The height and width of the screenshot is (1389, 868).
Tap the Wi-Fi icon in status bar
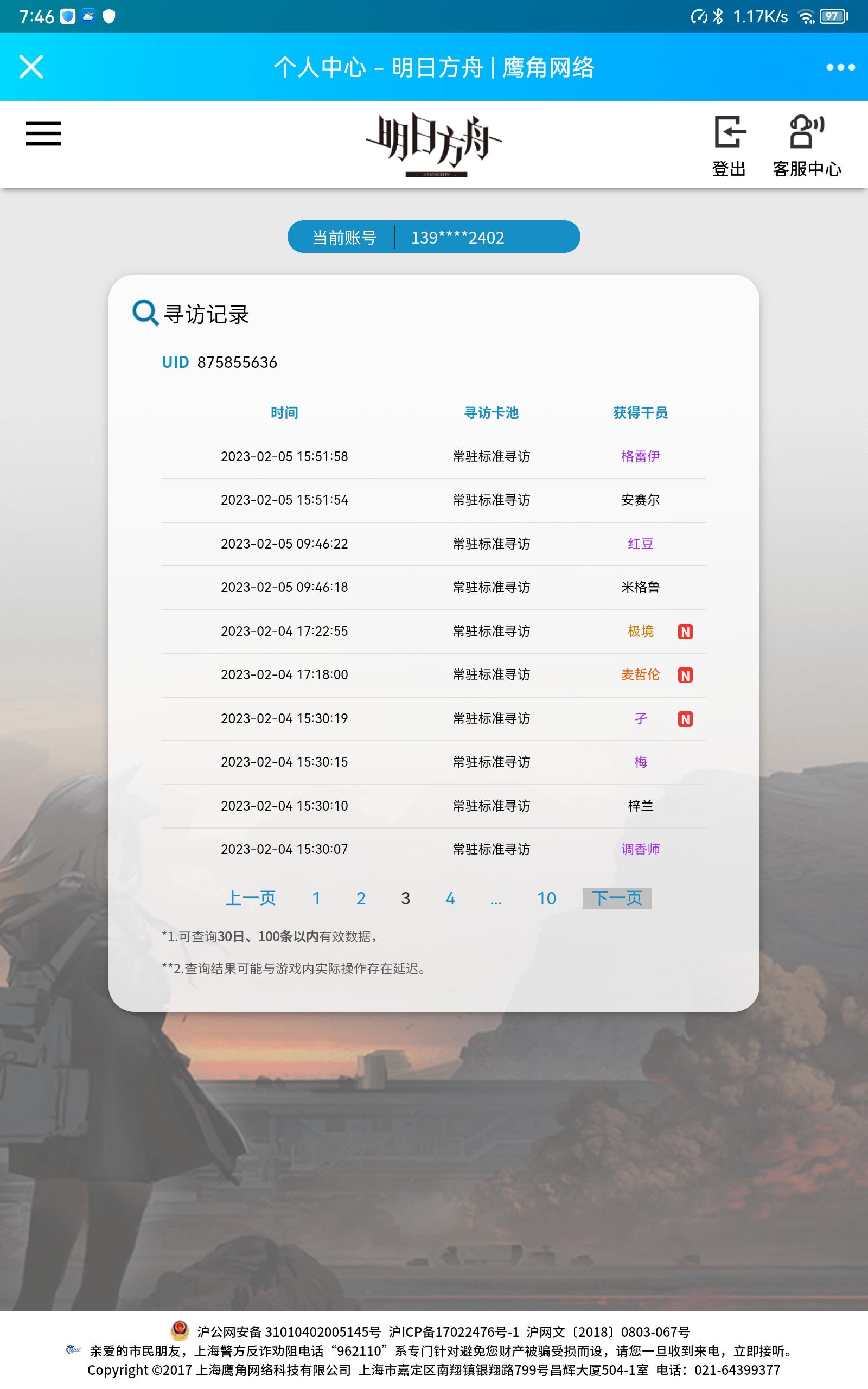[x=806, y=17]
